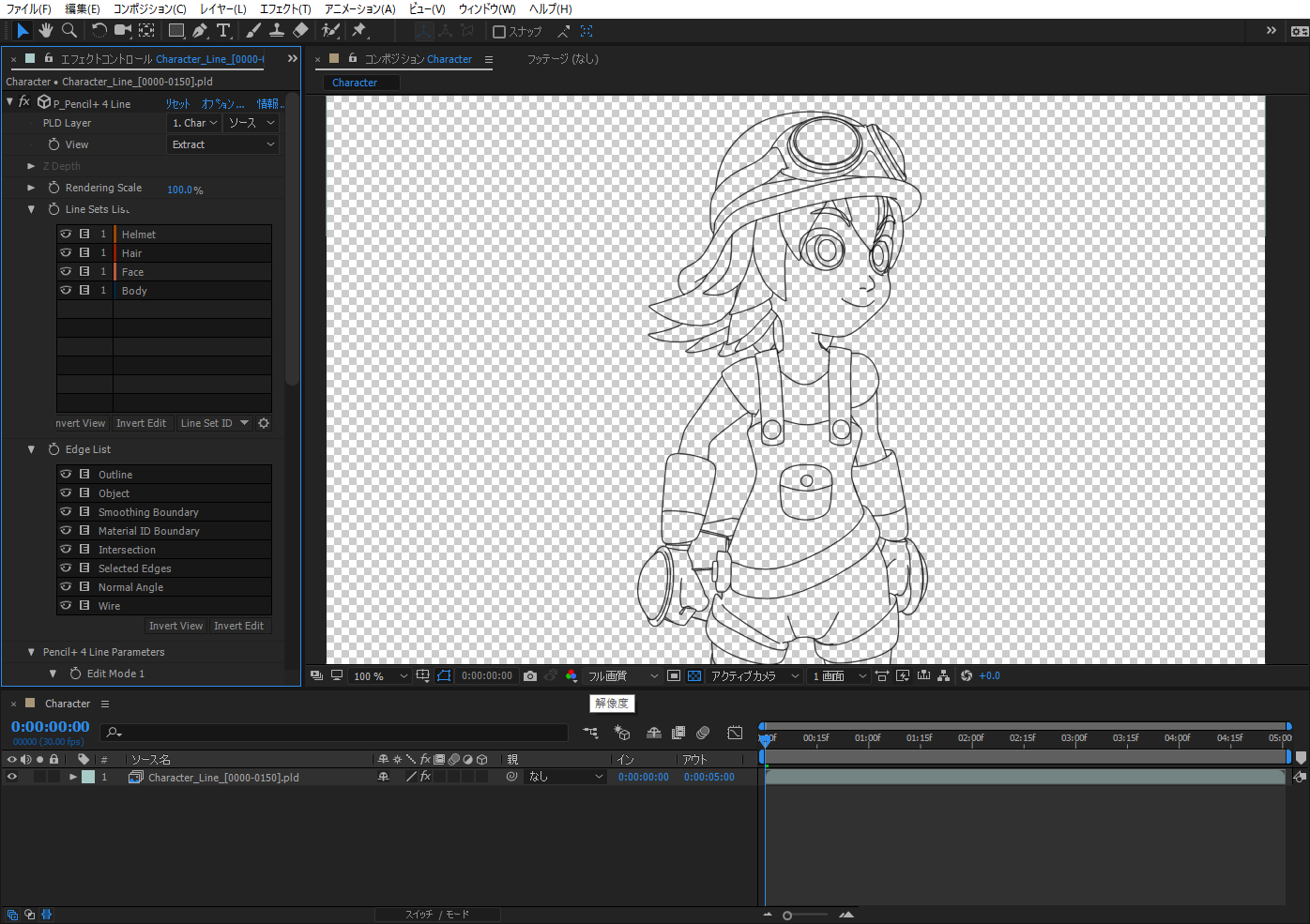Open the コンポジション(C) menu
The height and width of the screenshot is (924, 1310).
(x=150, y=8)
